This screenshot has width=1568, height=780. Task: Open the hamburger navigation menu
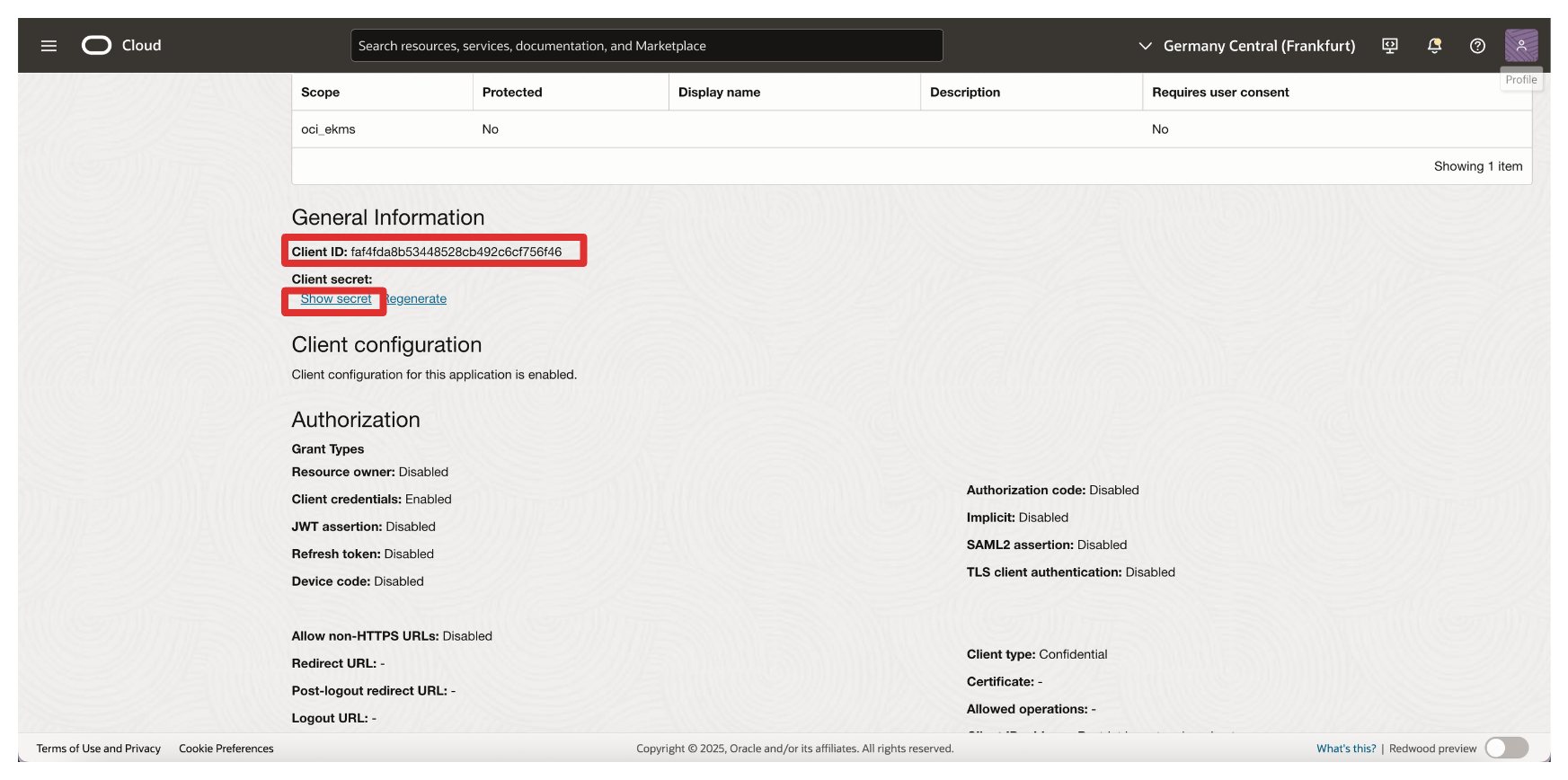pyautogui.click(x=49, y=46)
